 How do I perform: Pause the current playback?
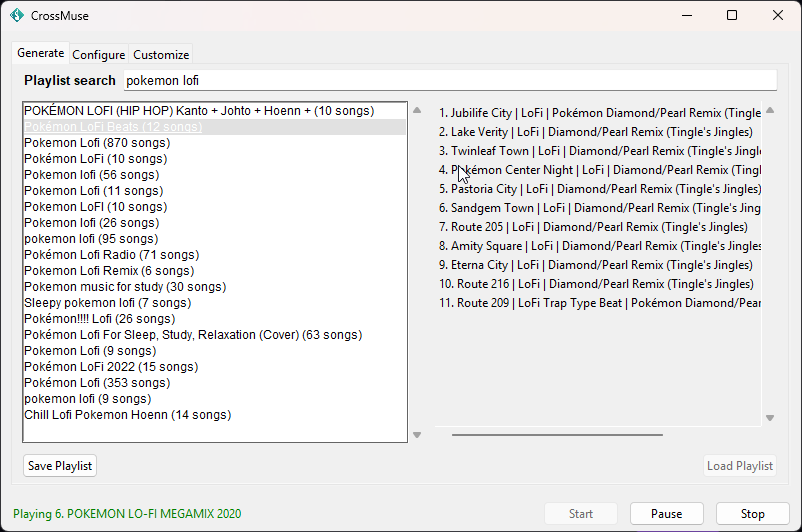666,514
